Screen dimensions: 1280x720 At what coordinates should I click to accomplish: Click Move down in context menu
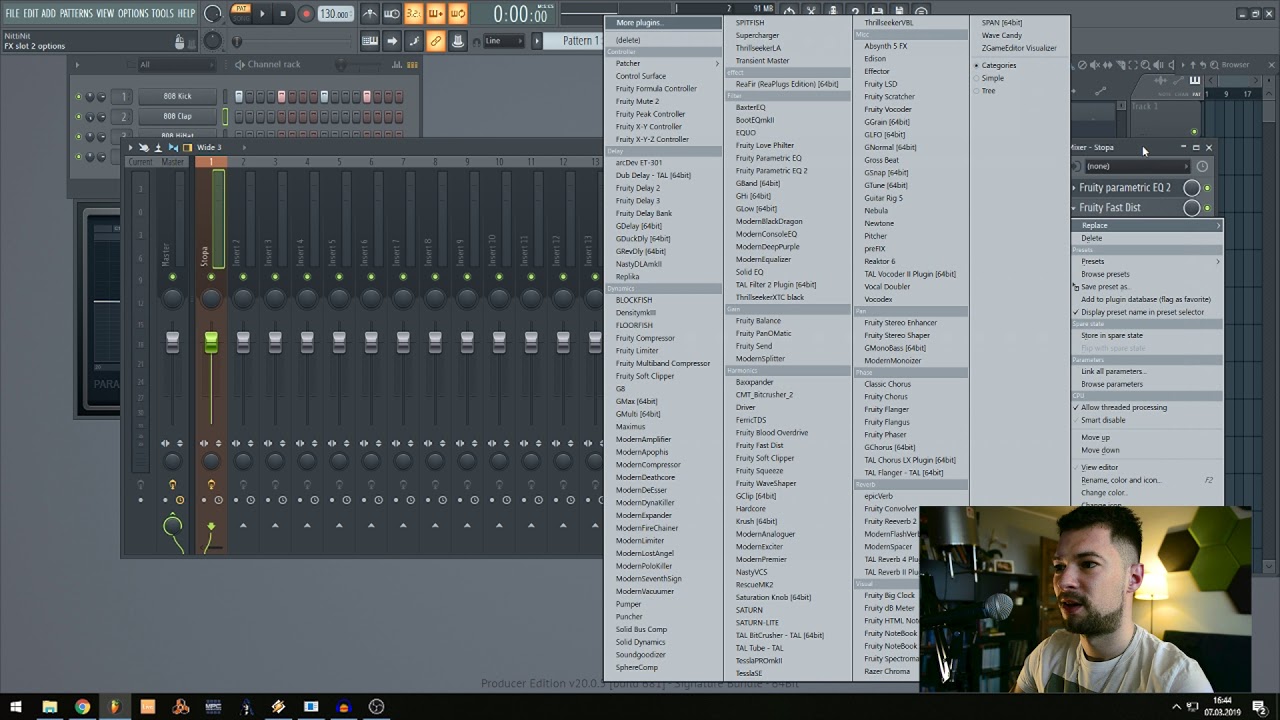click(x=1100, y=450)
